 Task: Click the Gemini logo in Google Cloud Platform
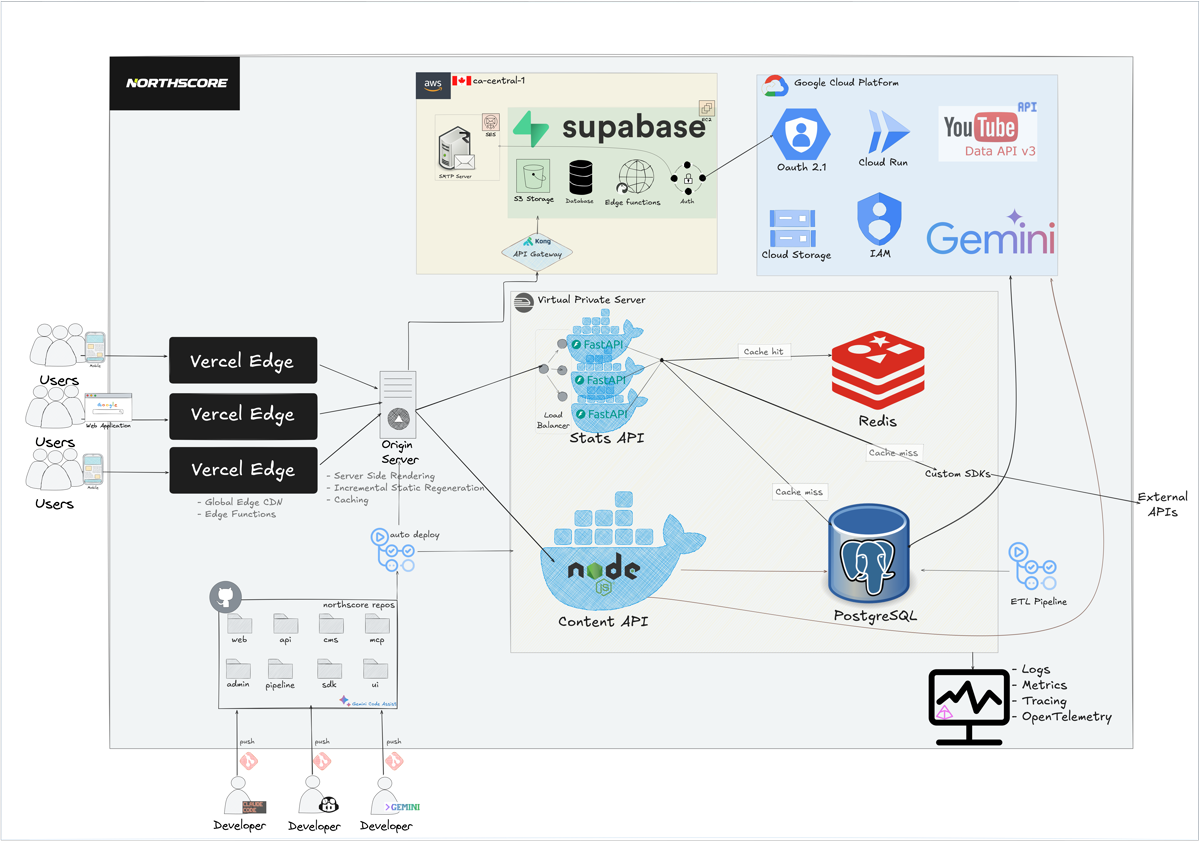[x=988, y=238]
